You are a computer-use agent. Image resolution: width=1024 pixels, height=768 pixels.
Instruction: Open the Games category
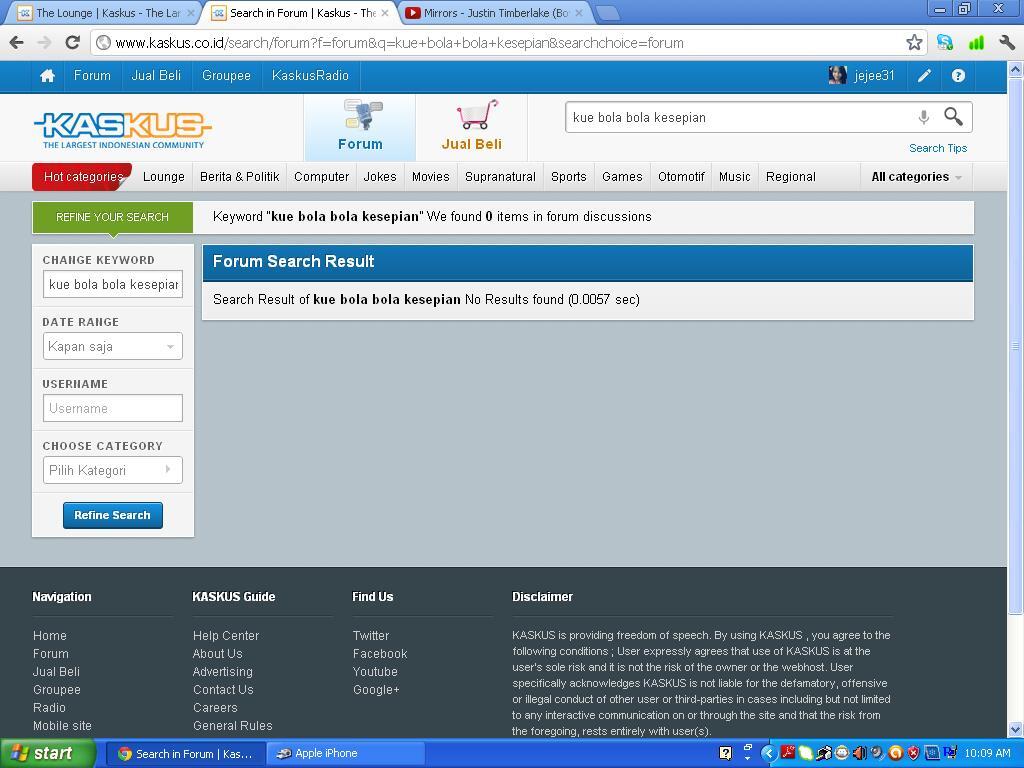click(622, 177)
